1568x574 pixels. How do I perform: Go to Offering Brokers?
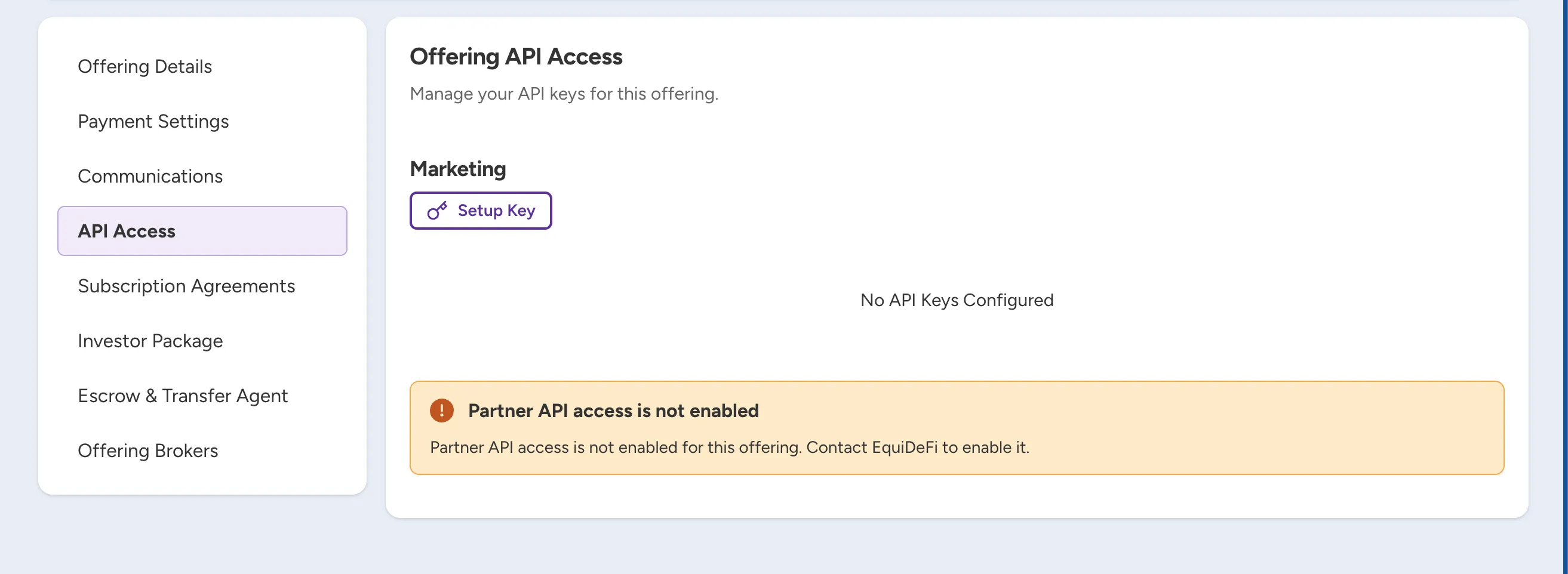148,450
